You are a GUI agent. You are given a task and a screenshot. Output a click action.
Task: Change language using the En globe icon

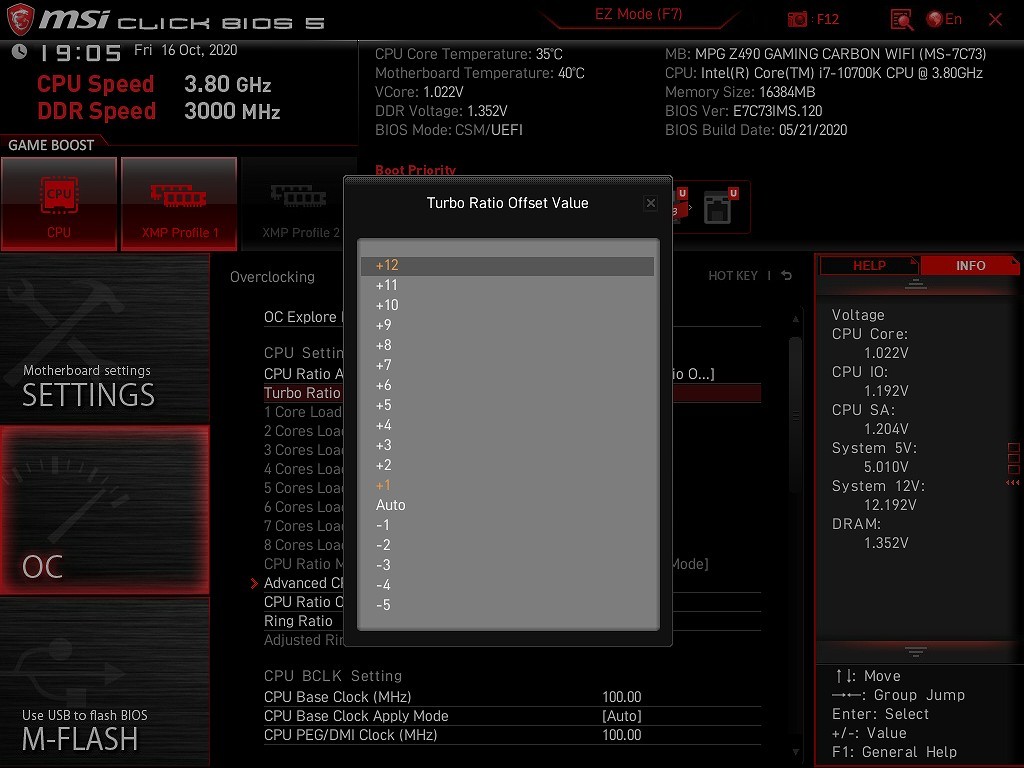click(x=944, y=20)
